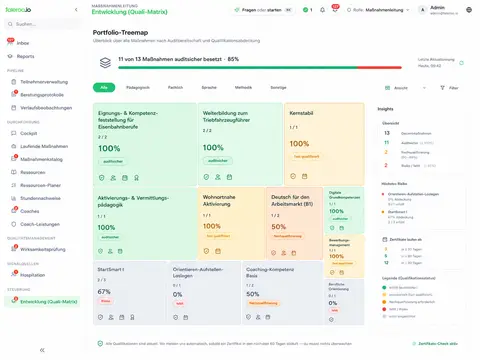Open Coach-Leistungen
The height and width of the screenshot is (360, 480).
click(x=40, y=224)
